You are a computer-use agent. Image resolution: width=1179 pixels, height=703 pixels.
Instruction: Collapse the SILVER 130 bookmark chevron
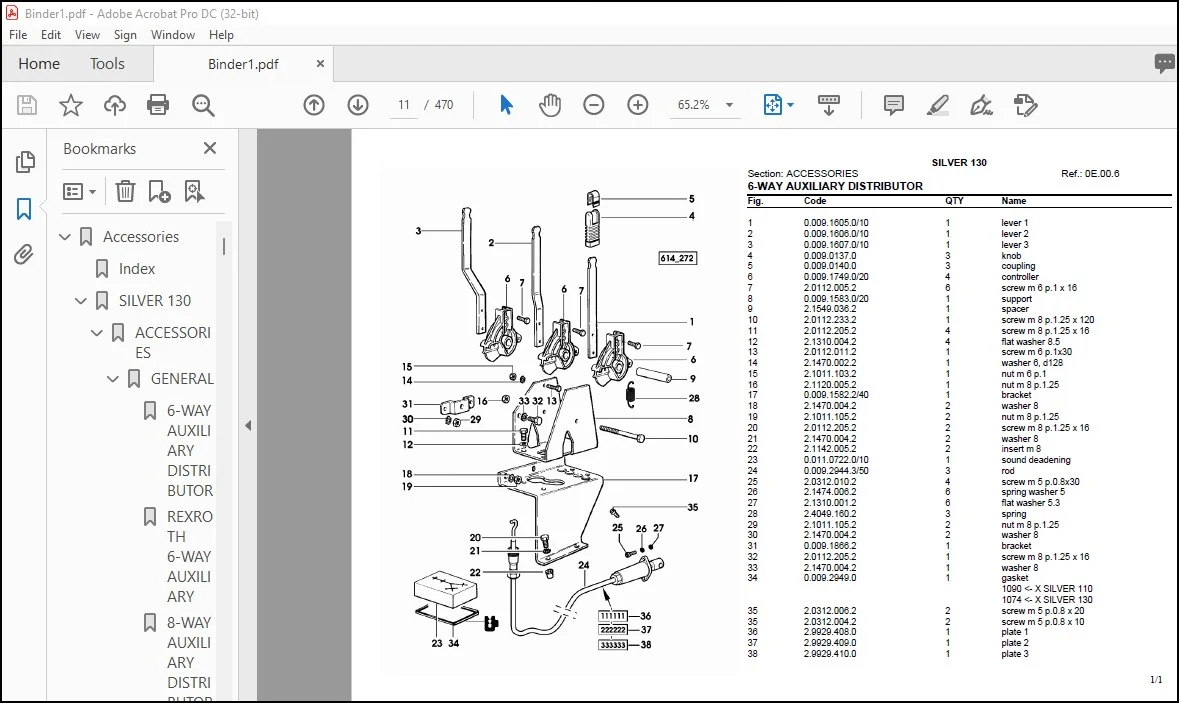80,301
